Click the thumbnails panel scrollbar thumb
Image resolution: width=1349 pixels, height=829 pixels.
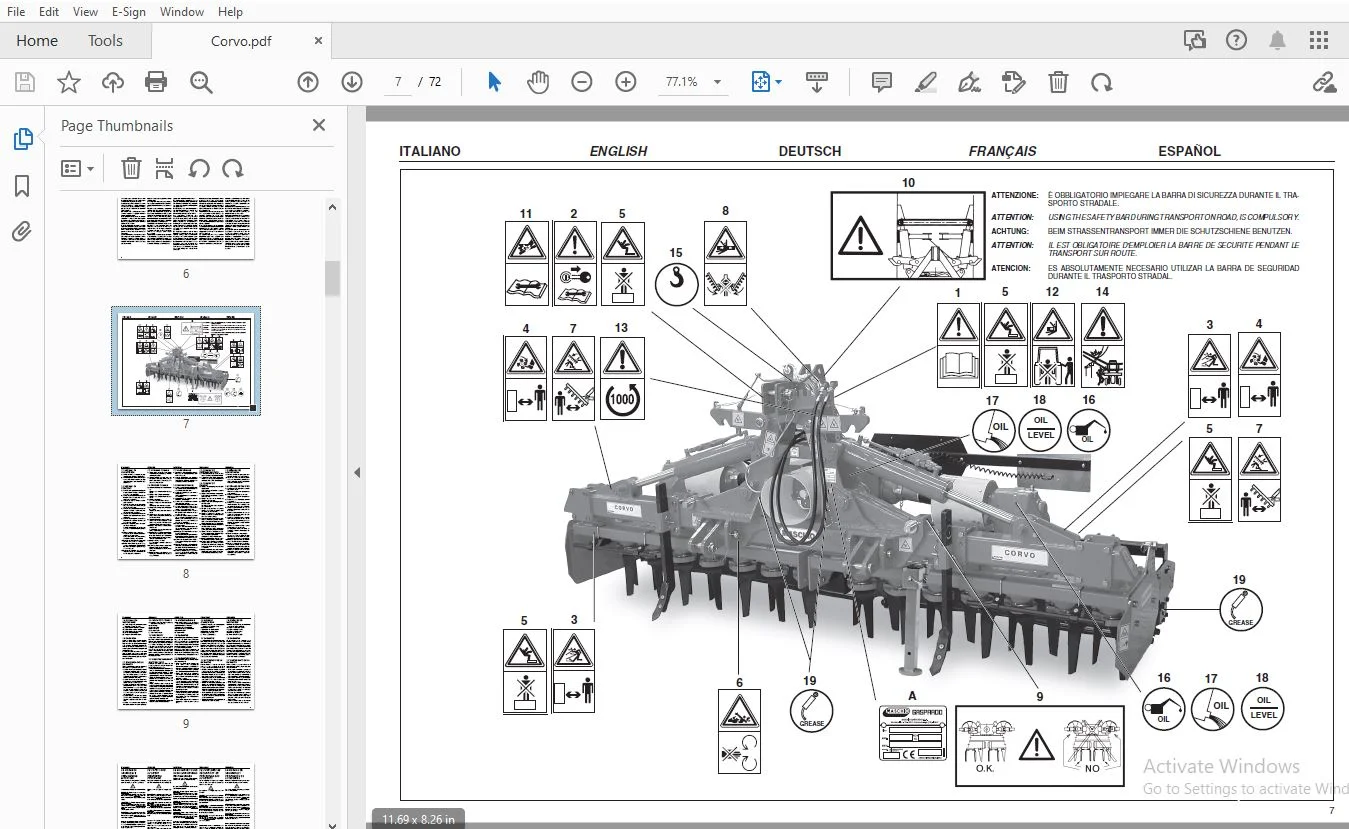click(x=332, y=278)
